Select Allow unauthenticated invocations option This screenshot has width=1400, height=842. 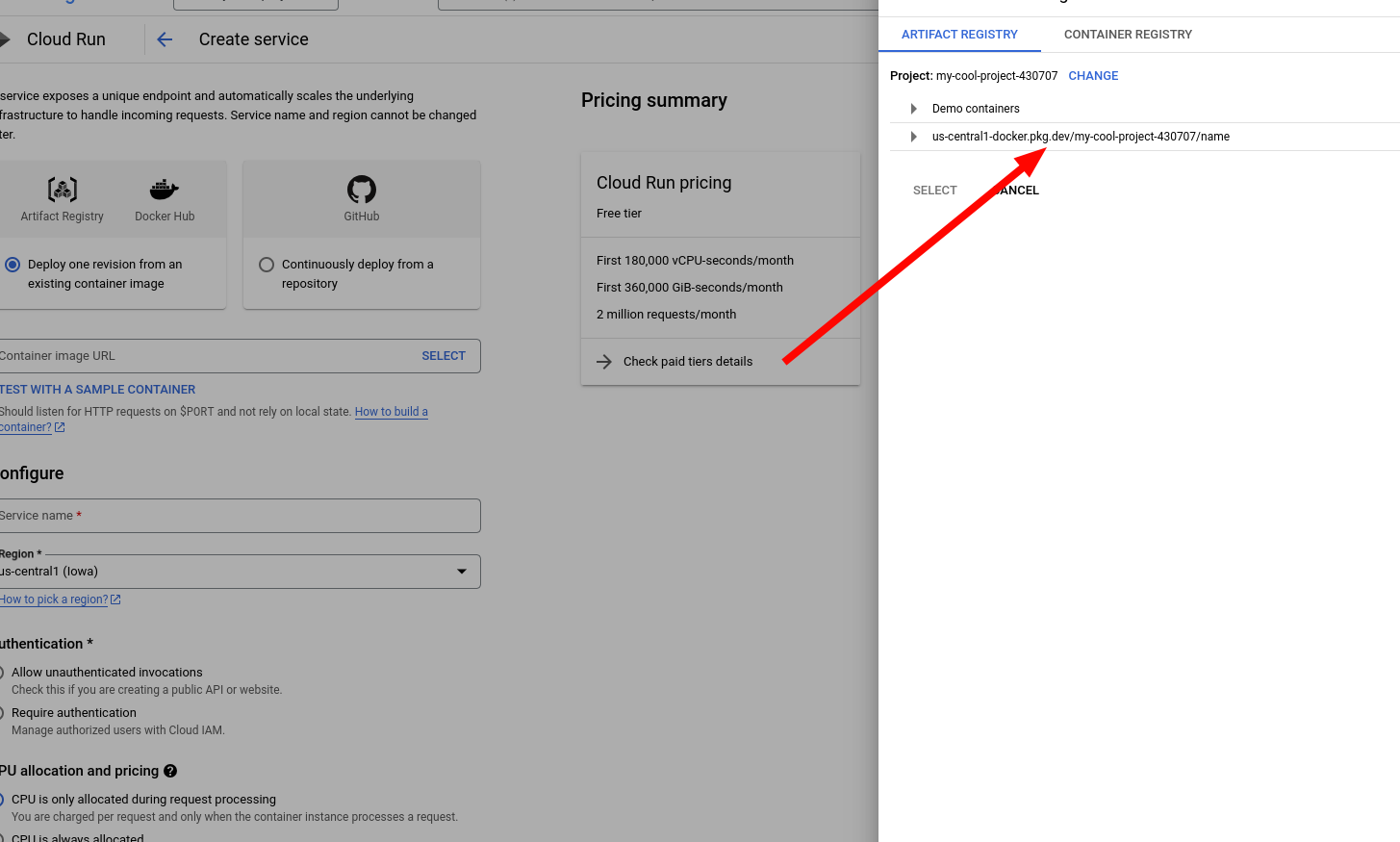tap(1, 673)
